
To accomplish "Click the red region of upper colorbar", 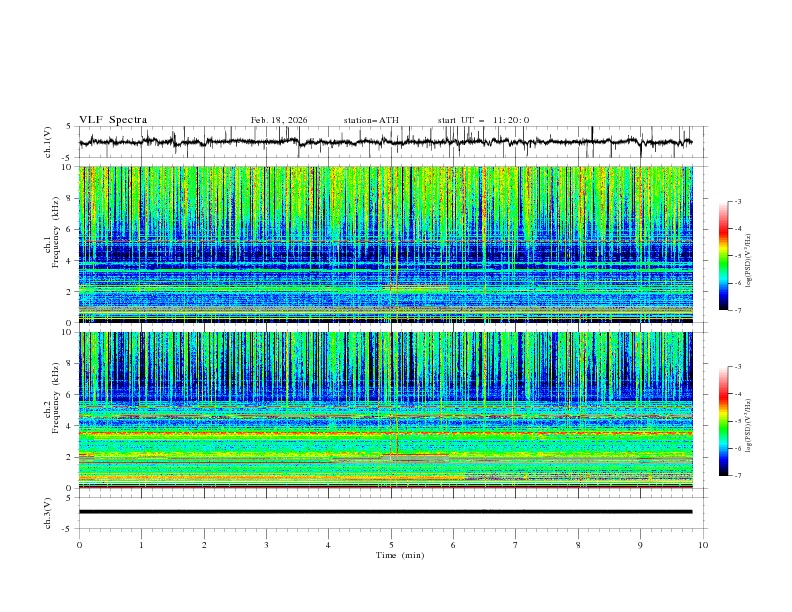I will [x=724, y=230].
